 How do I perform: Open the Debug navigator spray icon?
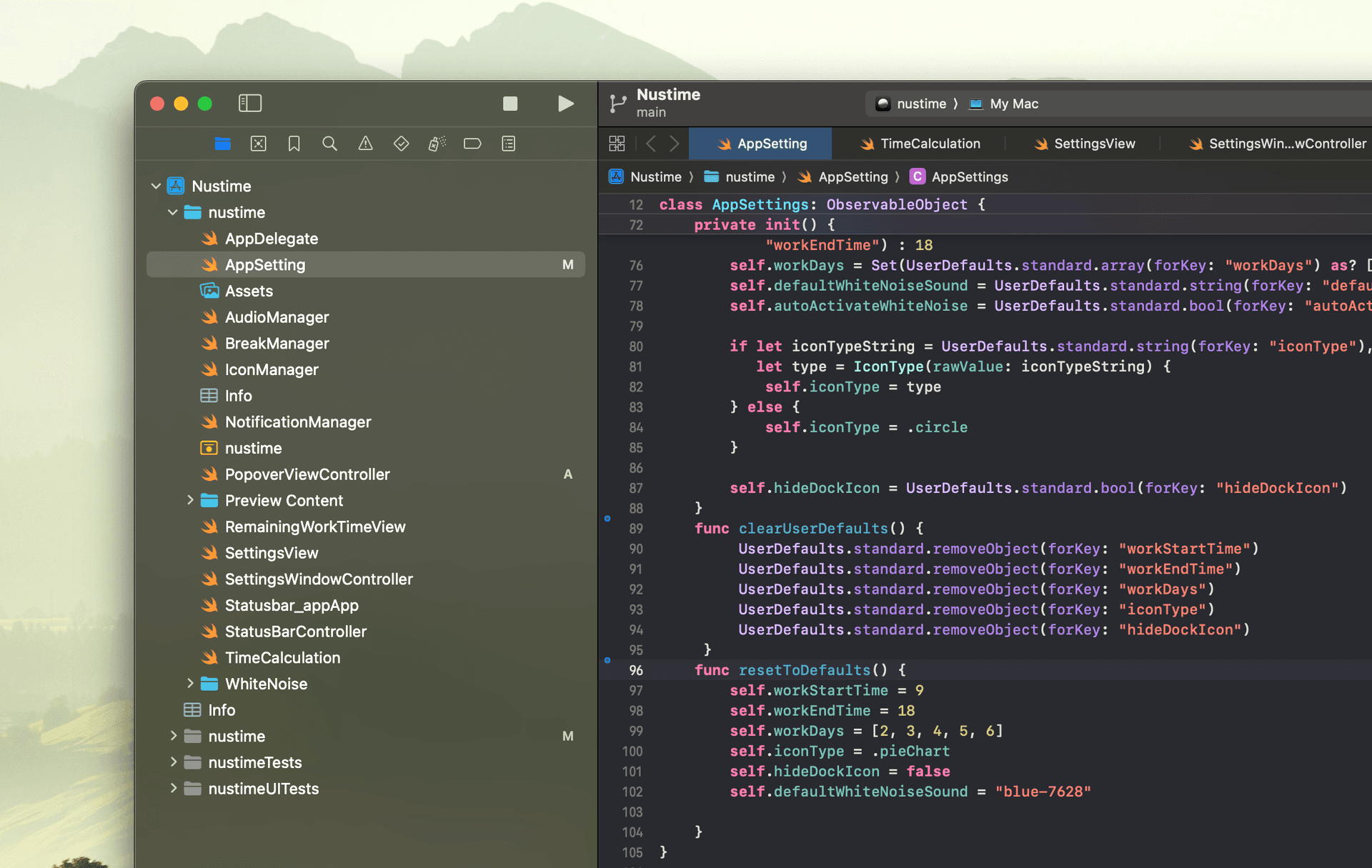[x=437, y=144]
